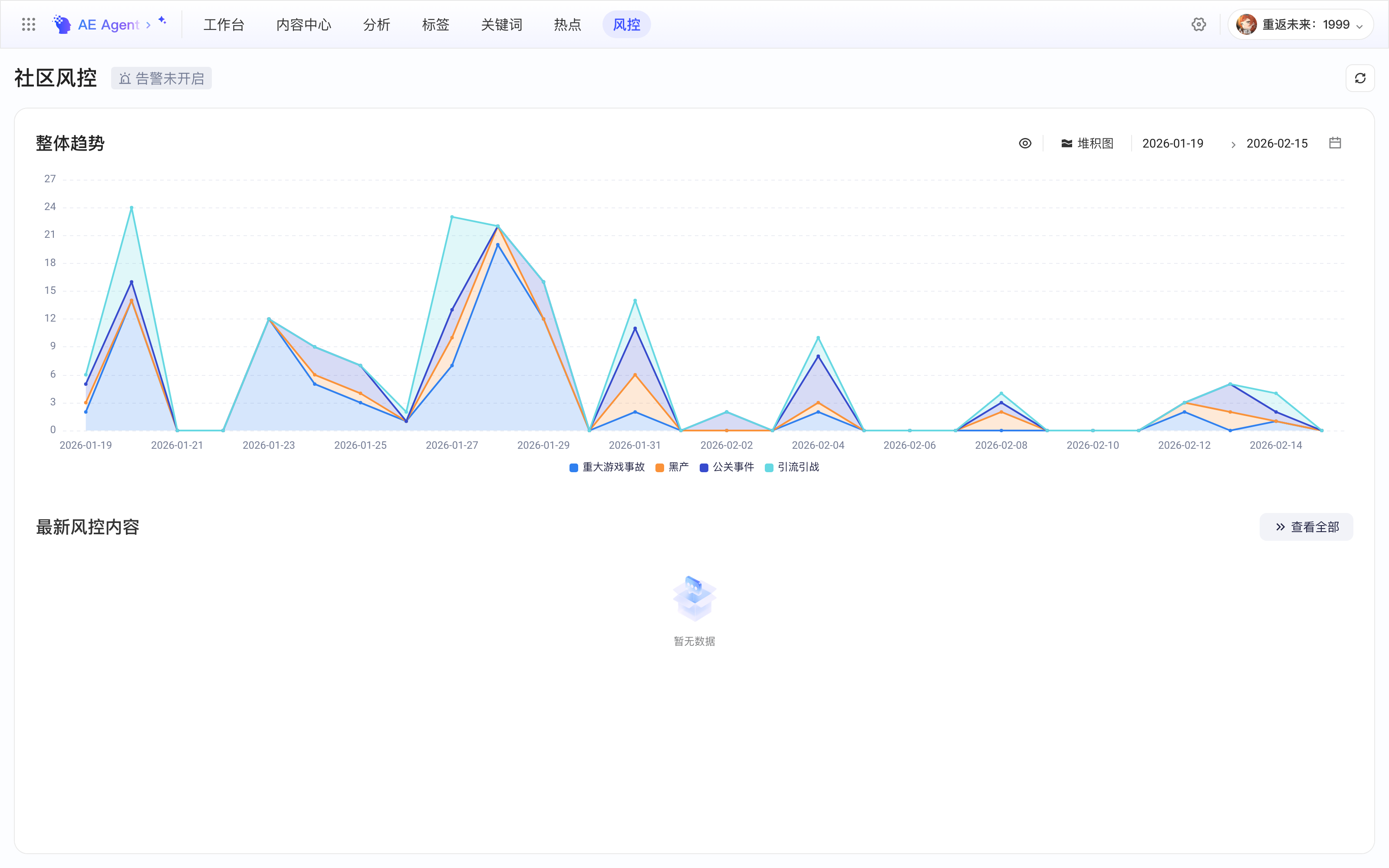Click the 告警未开启 alert button
Screen dimensions: 1389x868
tap(161, 78)
